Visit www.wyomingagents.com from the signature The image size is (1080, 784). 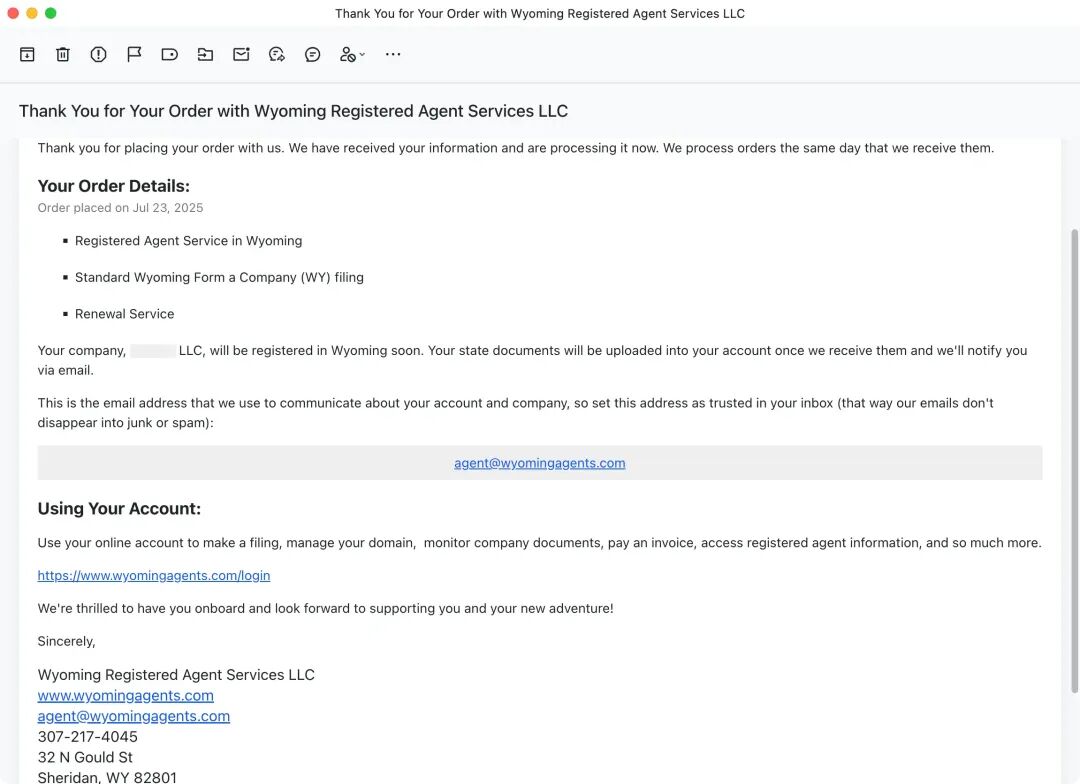coord(126,696)
